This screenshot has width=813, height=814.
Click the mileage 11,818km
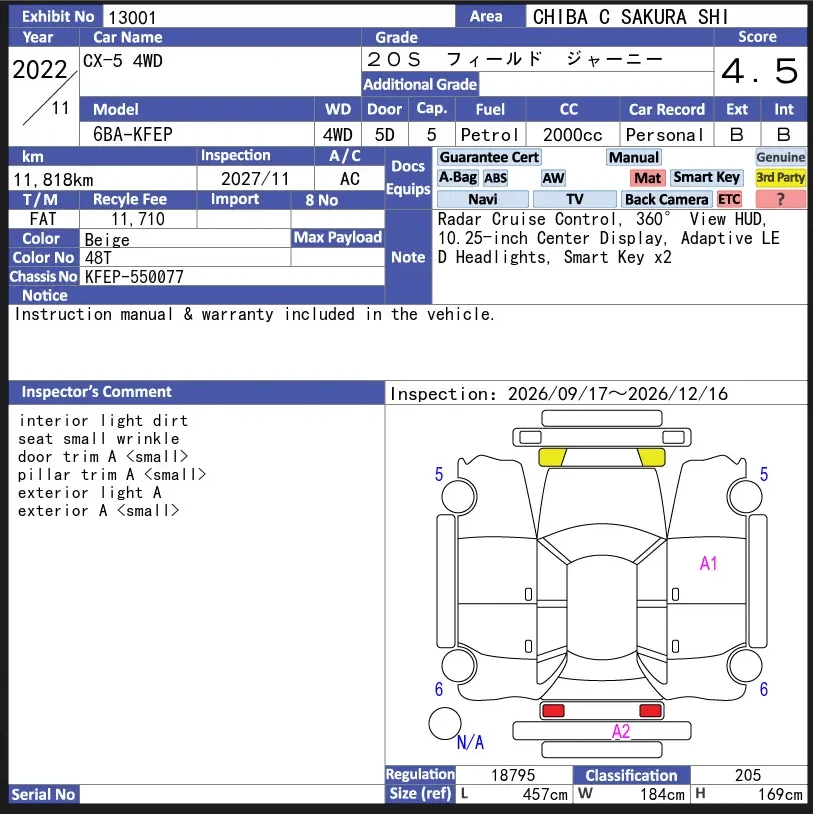click(53, 180)
